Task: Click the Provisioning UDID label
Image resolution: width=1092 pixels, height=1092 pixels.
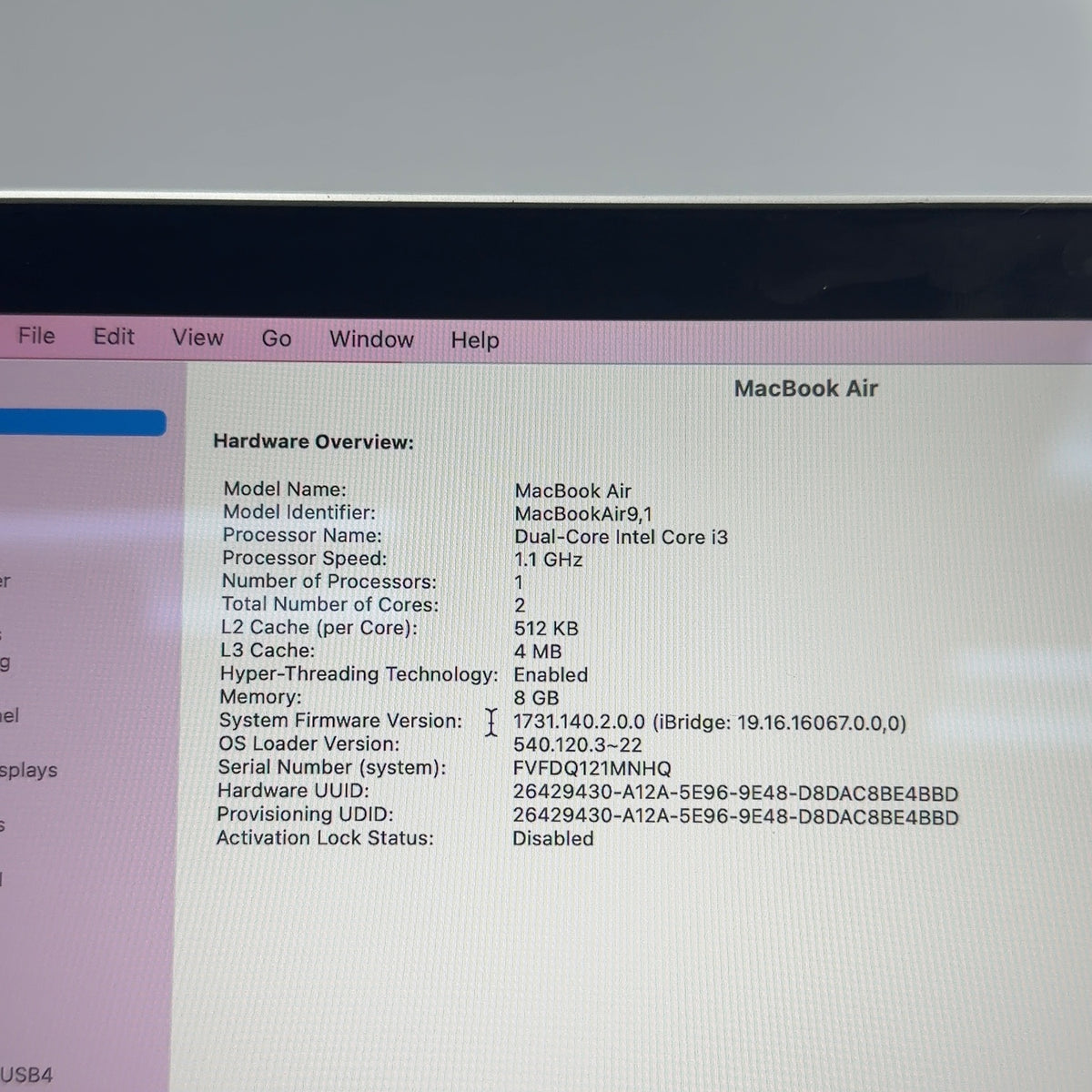Action: 305,814
